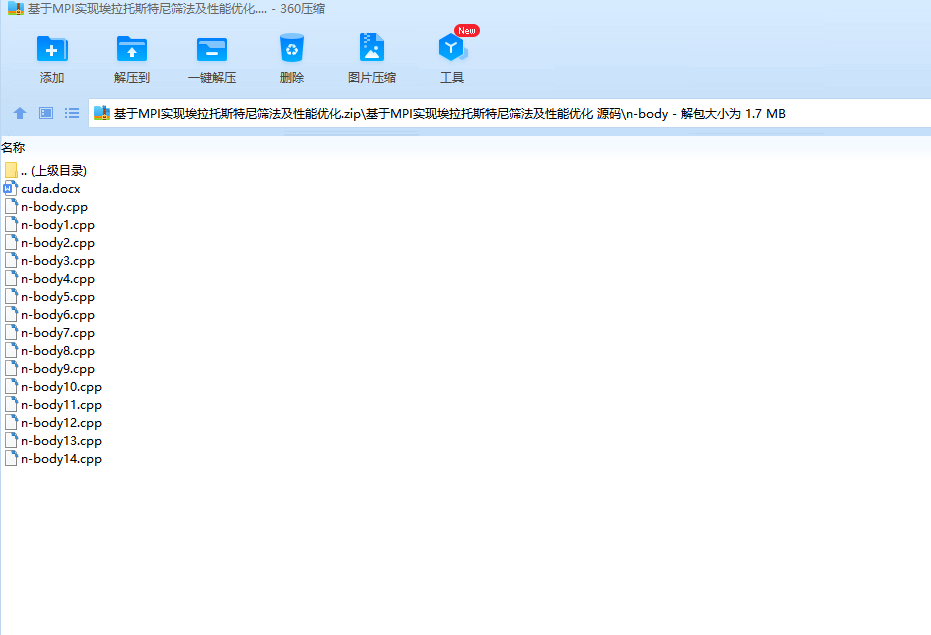This screenshot has height=635, width=931.
Task: Select the n-body.cpp file
Action: (46, 207)
